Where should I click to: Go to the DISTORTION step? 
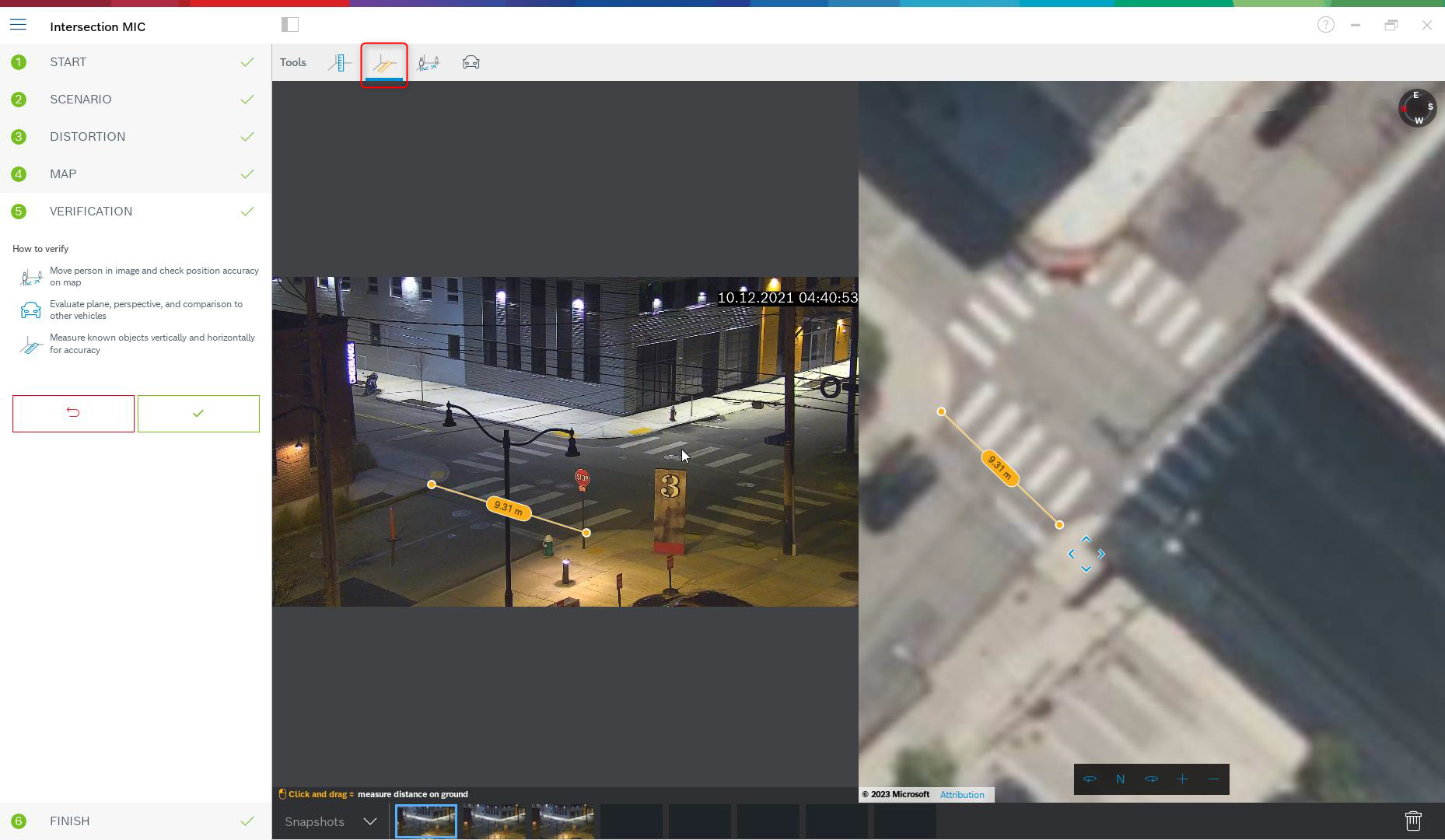87,137
